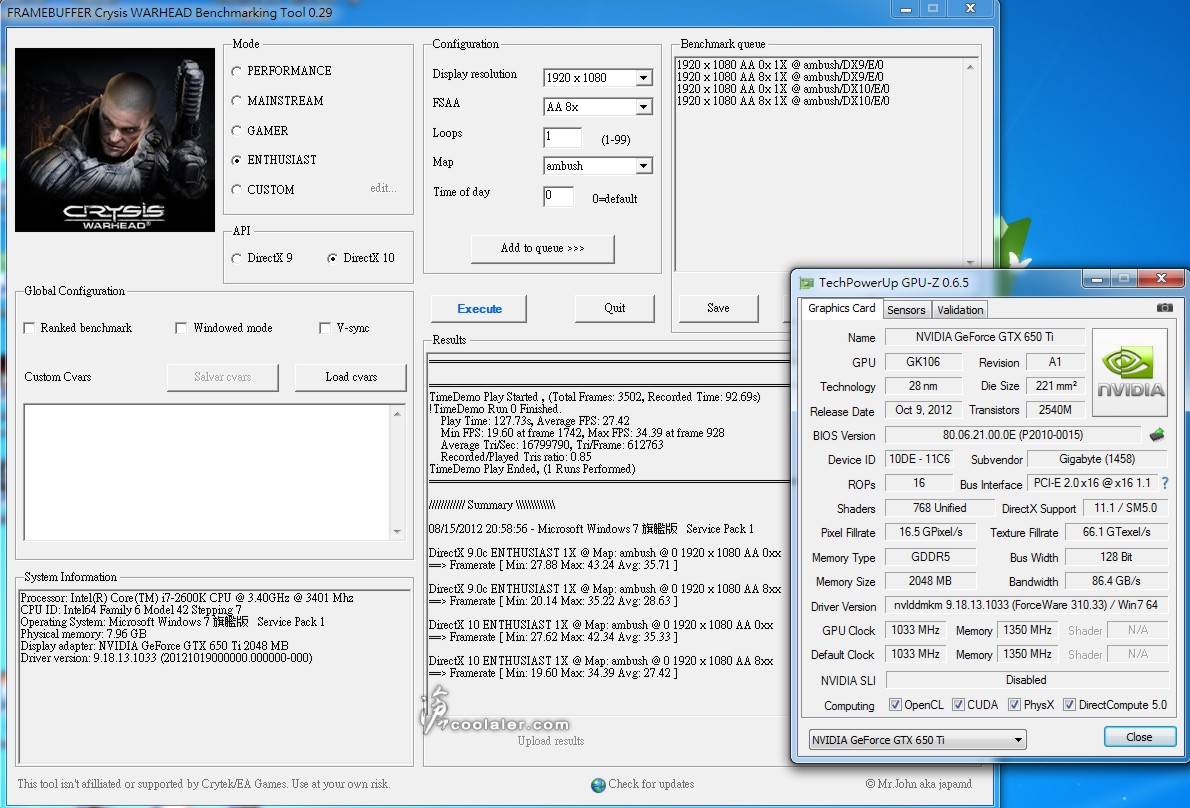Click the Texture Fillrate value '66.1 GTexel/s'
This screenshot has height=808, width=1190.
1116,532
